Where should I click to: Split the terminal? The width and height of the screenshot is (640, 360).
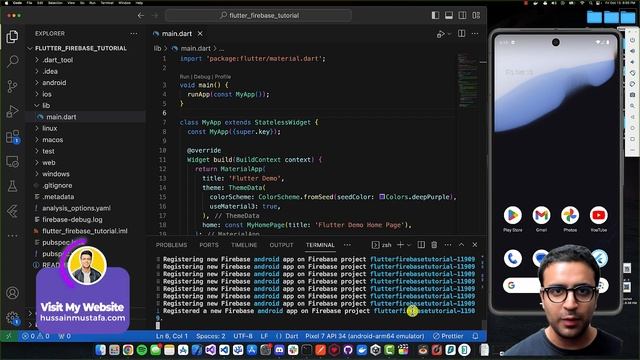[x=421, y=245]
